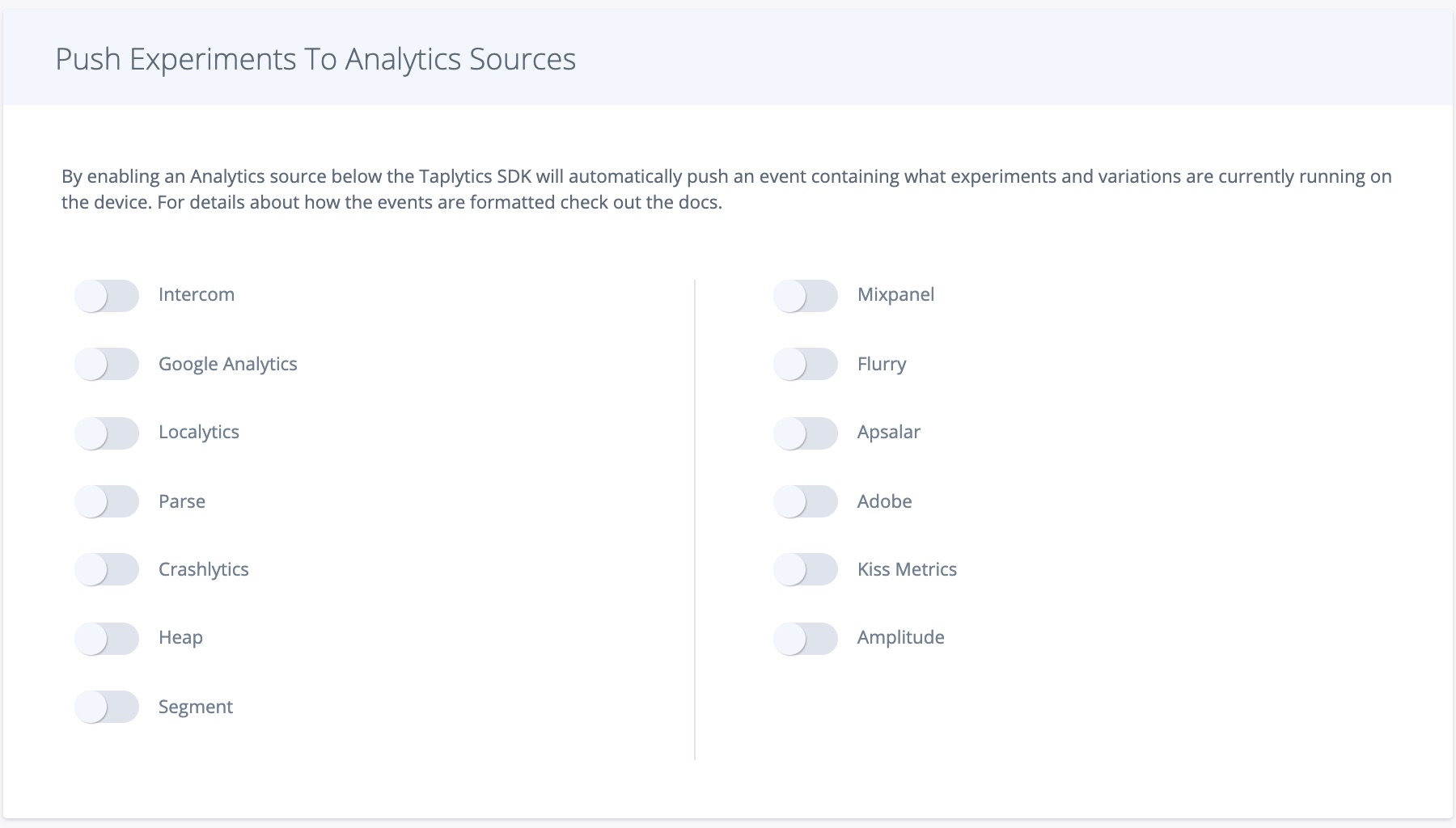Click the Mixpanel label
The height and width of the screenshot is (828, 1456).
tap(896, 294)
